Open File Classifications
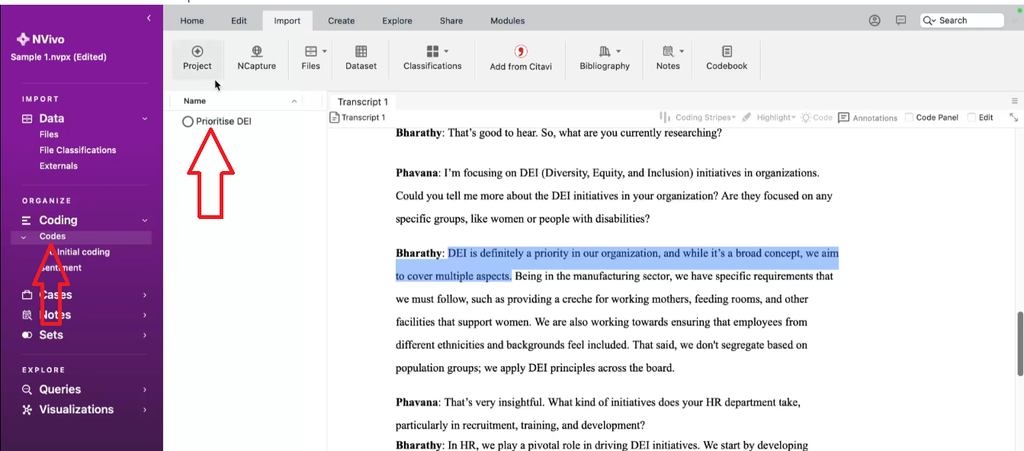Viewport: 1024px width, 451px height. pos(78,150)
